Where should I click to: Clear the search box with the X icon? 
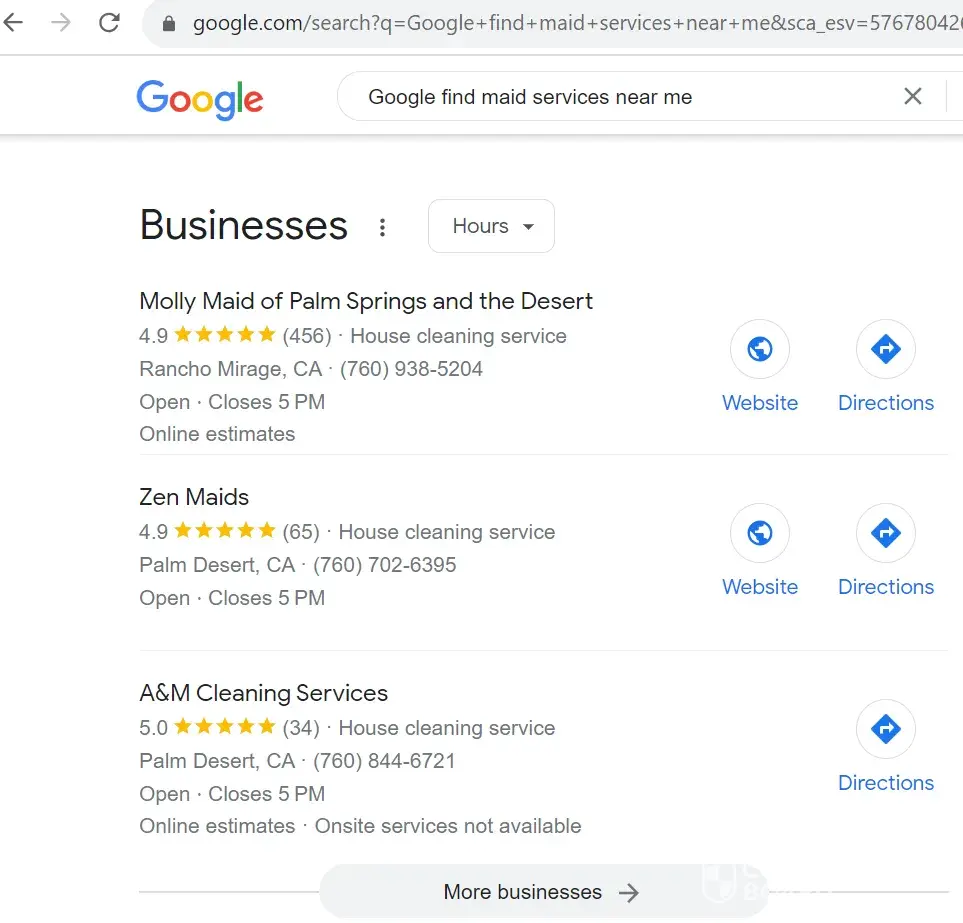(913, 97)
